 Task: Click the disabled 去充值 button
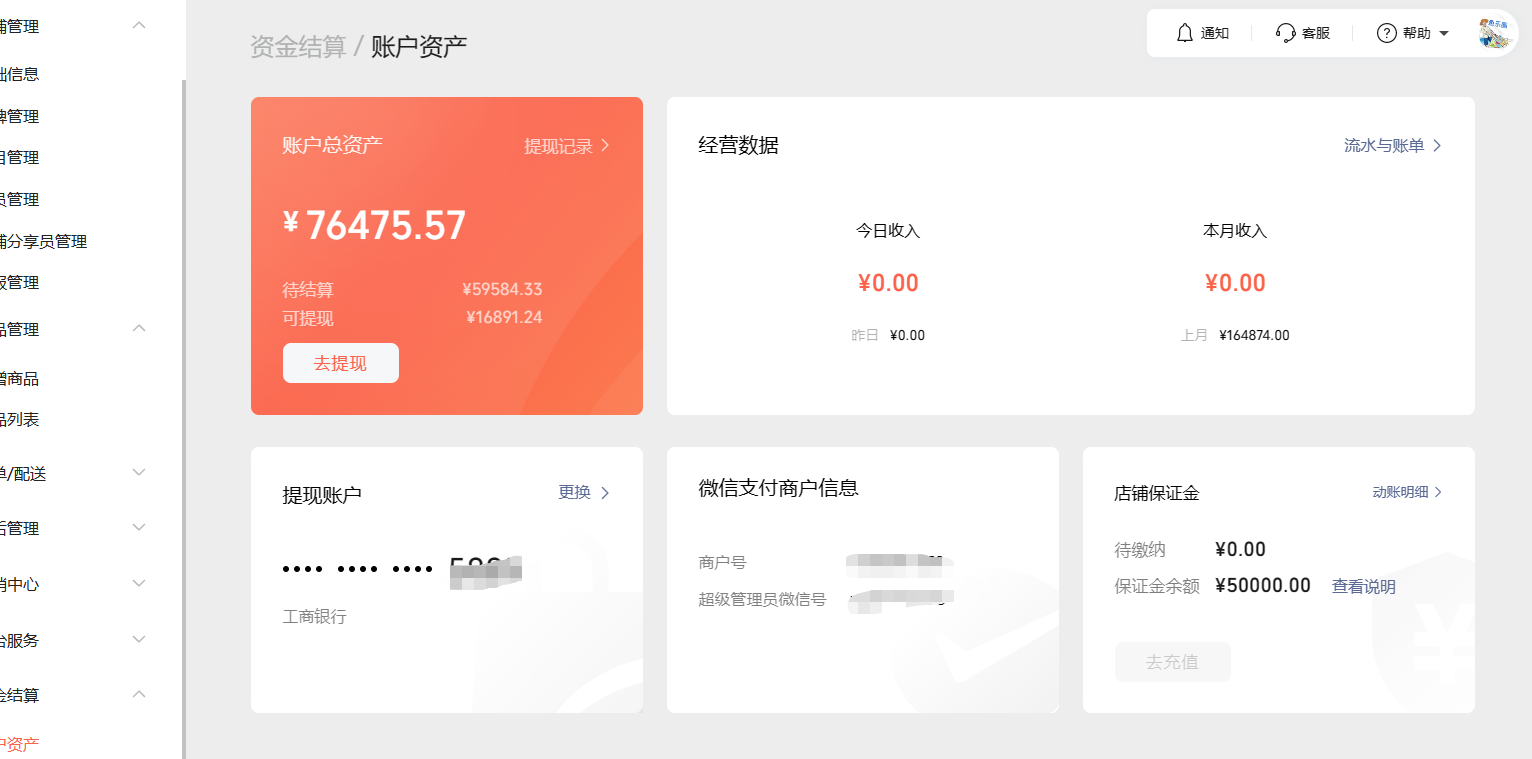[x=1173, y=662]
